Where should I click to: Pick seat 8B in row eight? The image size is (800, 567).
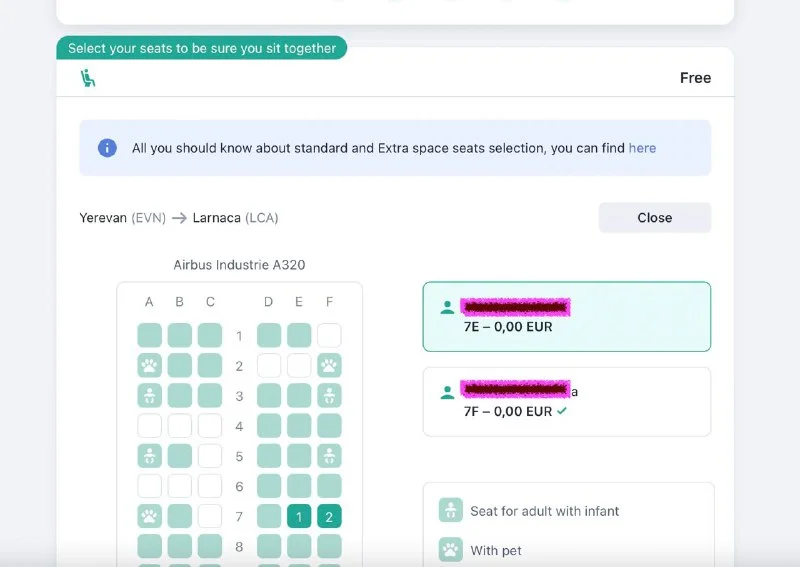pyautogui.click(x=179, y=546)
